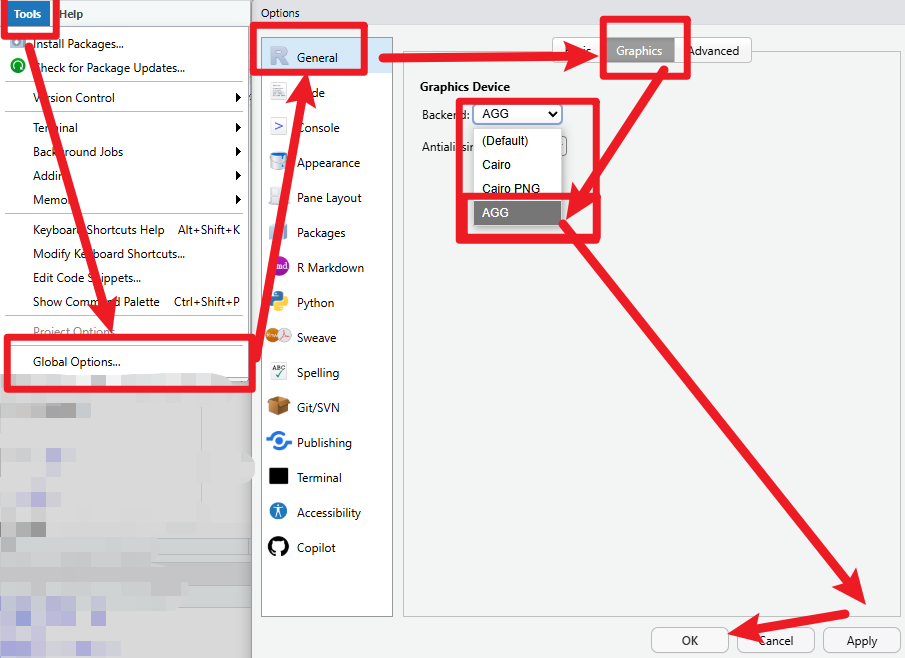Click the green package updates icon
905x658 pixels.
pyautogui.click(x=18, y=66)
